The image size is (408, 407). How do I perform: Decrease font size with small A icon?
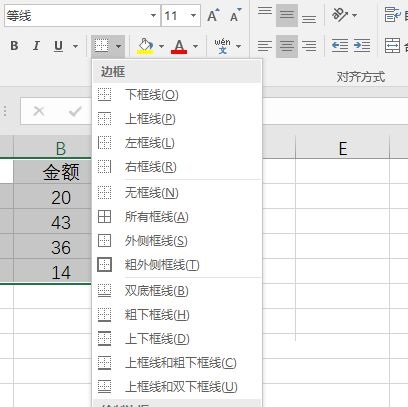[236, 15]
